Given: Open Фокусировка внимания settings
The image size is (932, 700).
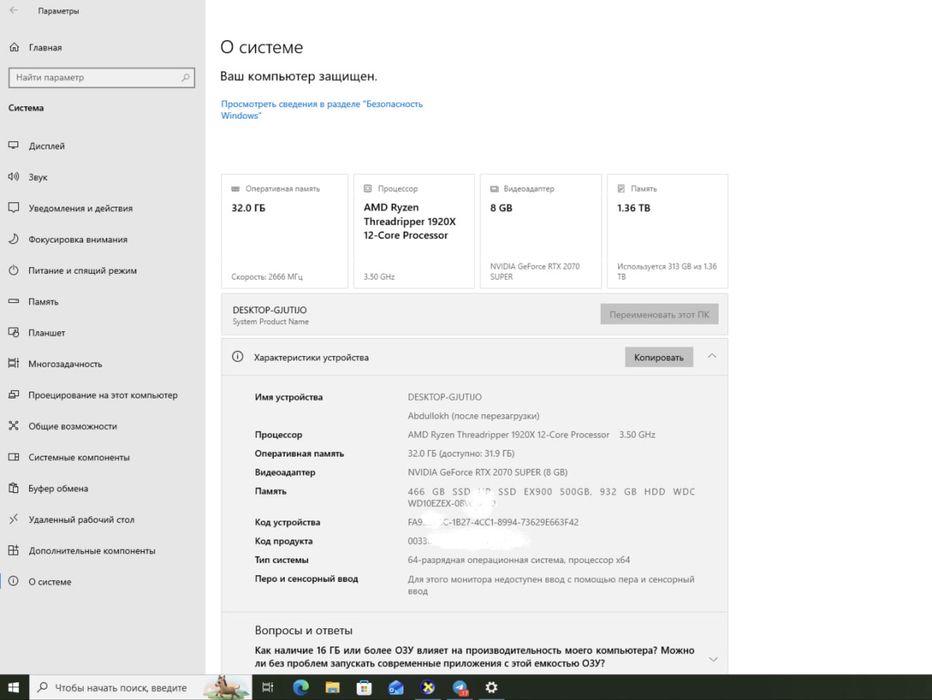Looking at the screenshot, I should point(78,239).
